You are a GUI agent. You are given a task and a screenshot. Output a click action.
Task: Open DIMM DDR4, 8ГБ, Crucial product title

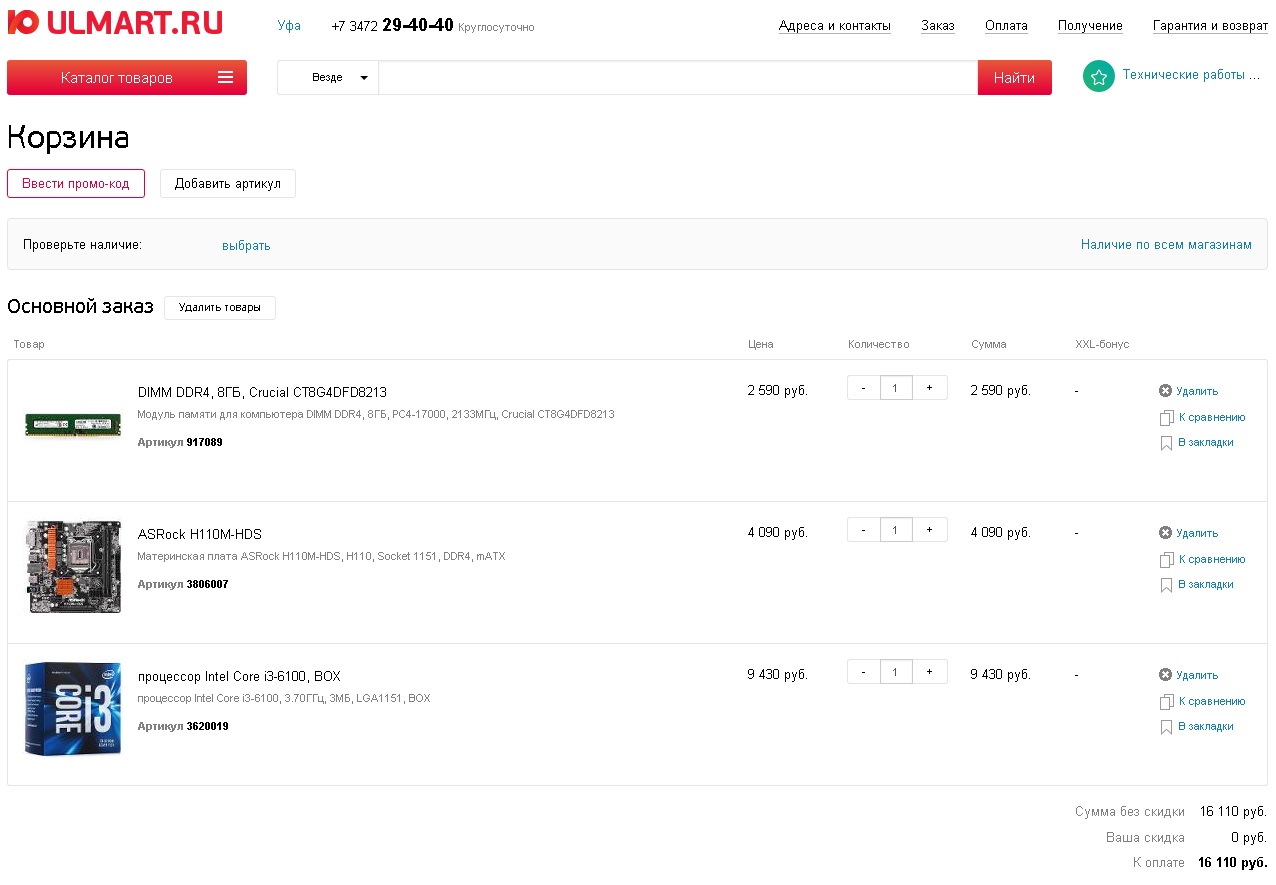pyautogui.click(x=262, y=392)
